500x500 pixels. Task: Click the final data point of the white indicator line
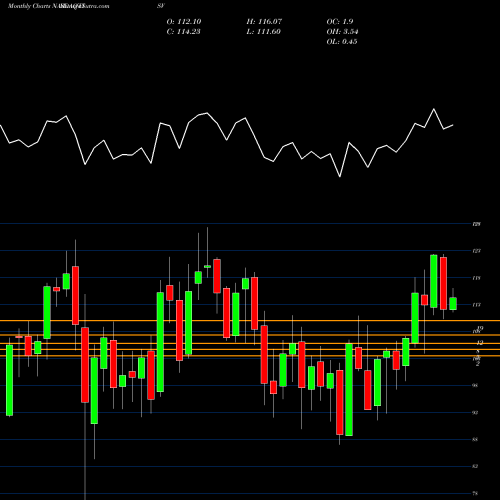pyautogui.click(x=453, y=125)
